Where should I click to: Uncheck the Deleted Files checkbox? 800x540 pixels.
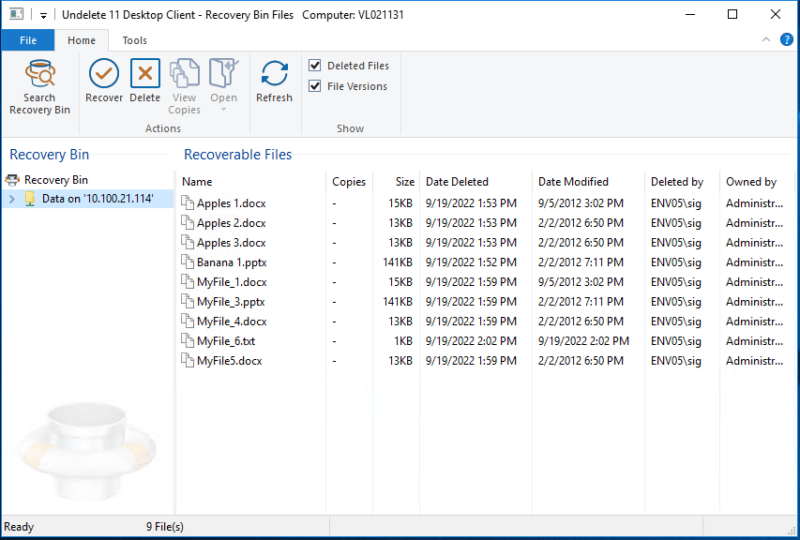315,66
